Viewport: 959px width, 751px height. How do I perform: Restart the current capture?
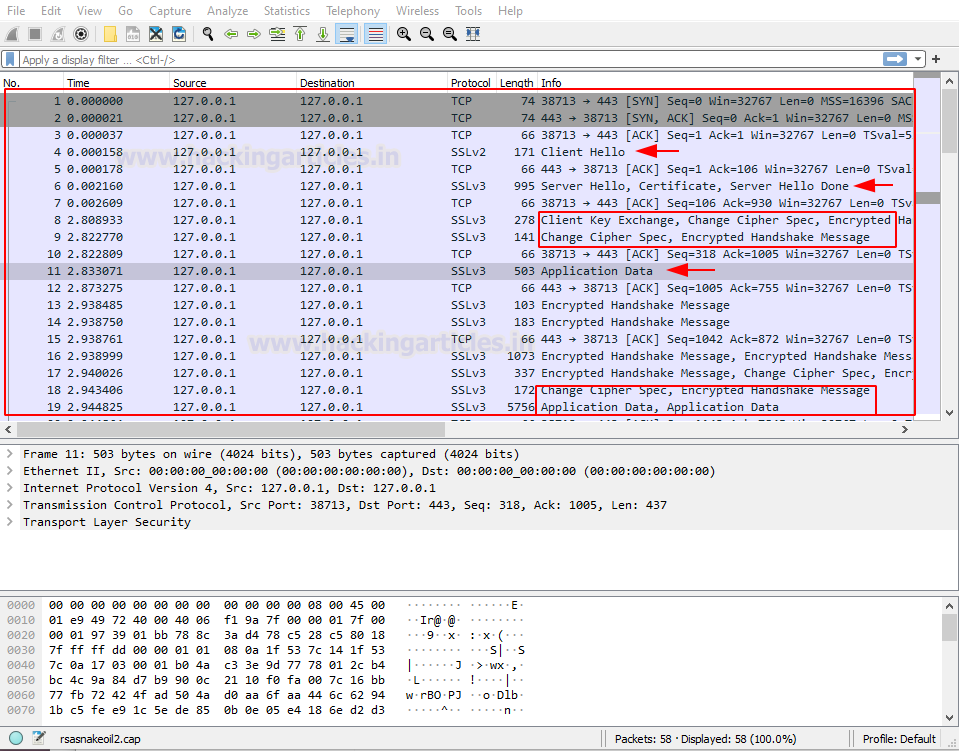57,34
